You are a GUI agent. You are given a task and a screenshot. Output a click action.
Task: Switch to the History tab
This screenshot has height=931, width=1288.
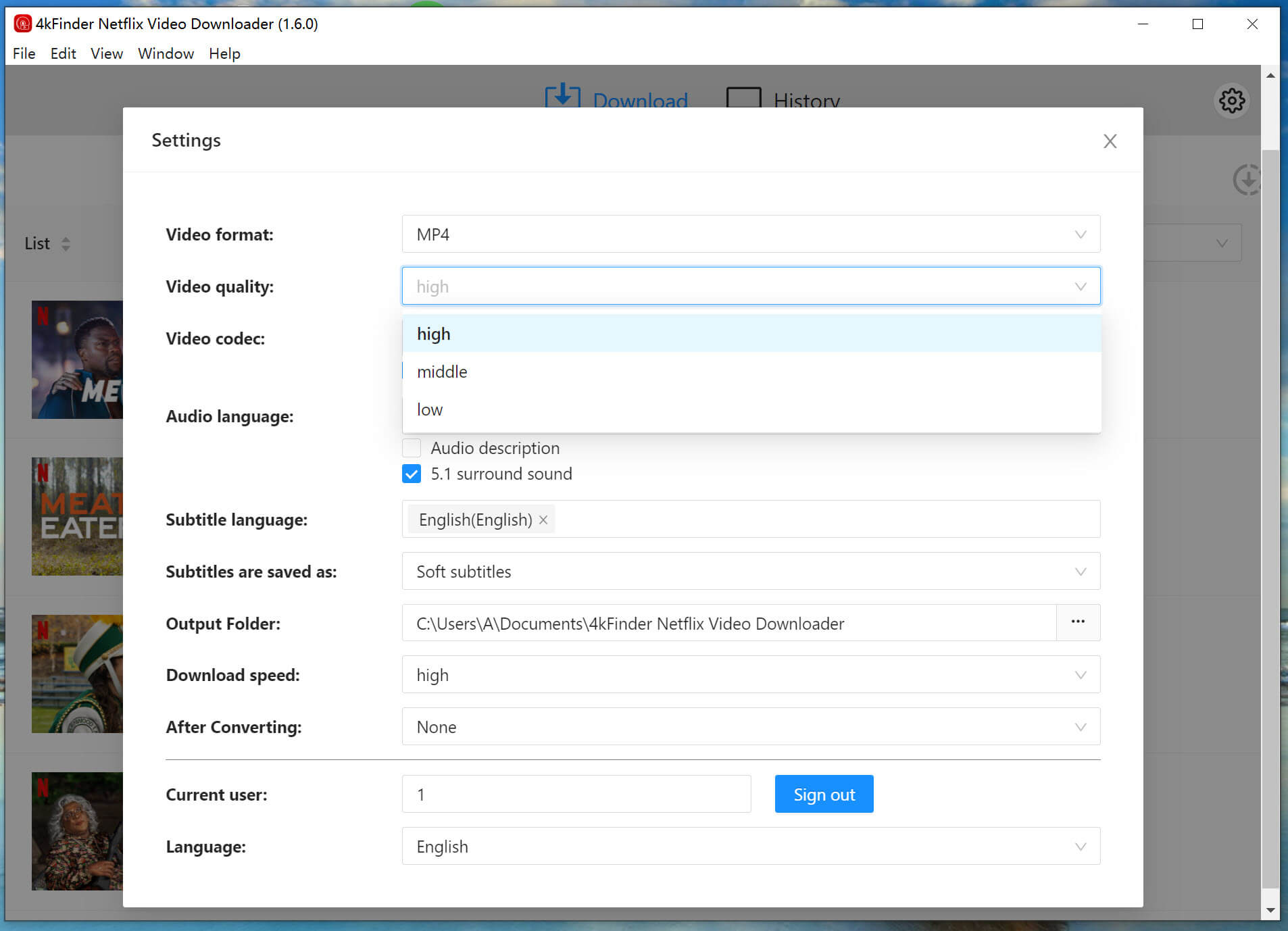(784, 99)
